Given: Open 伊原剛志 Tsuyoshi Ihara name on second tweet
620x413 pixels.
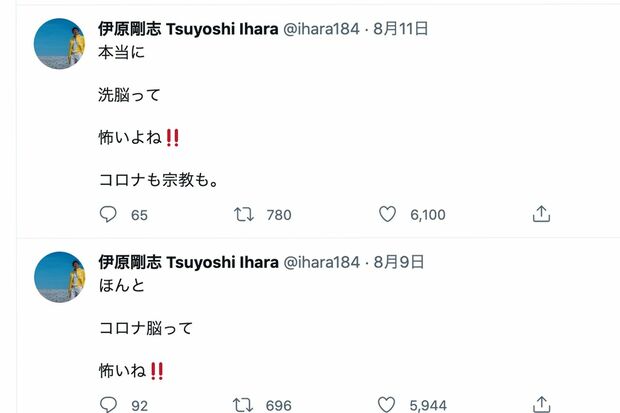Looking at the screenshot, I should [x=188, y=262].
